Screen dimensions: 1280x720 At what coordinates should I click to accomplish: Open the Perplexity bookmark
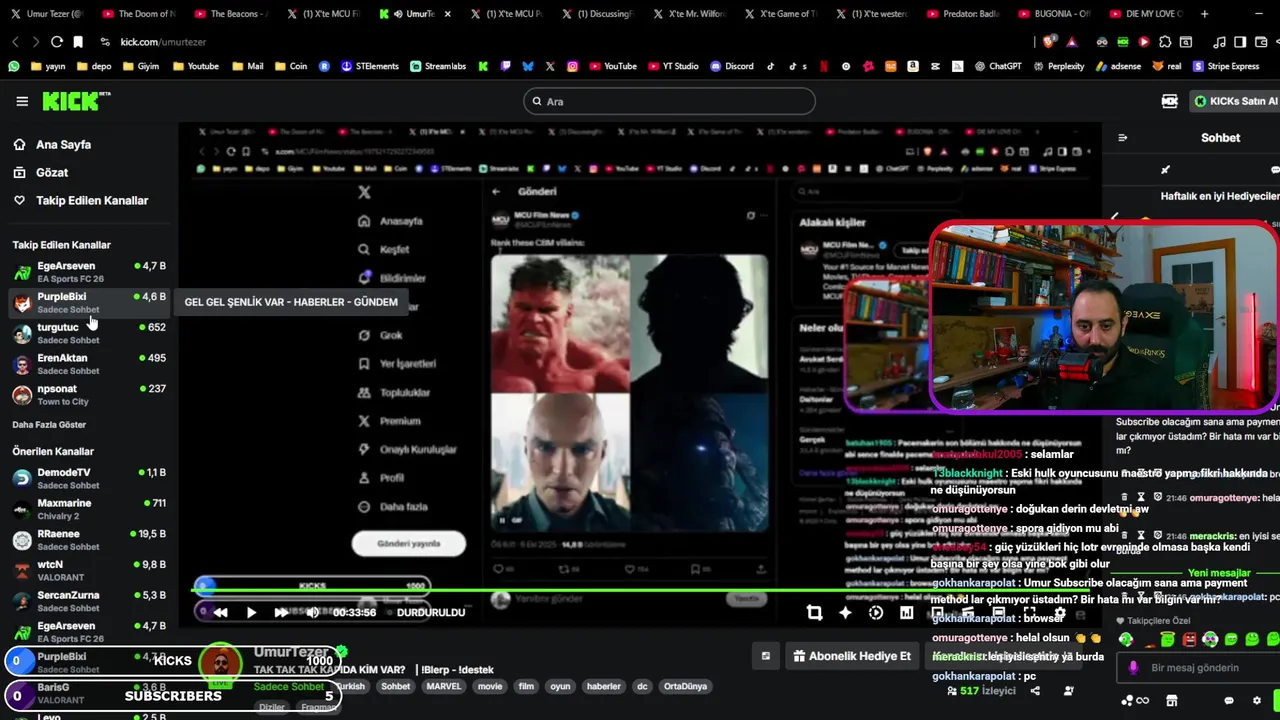[1057, 66]
